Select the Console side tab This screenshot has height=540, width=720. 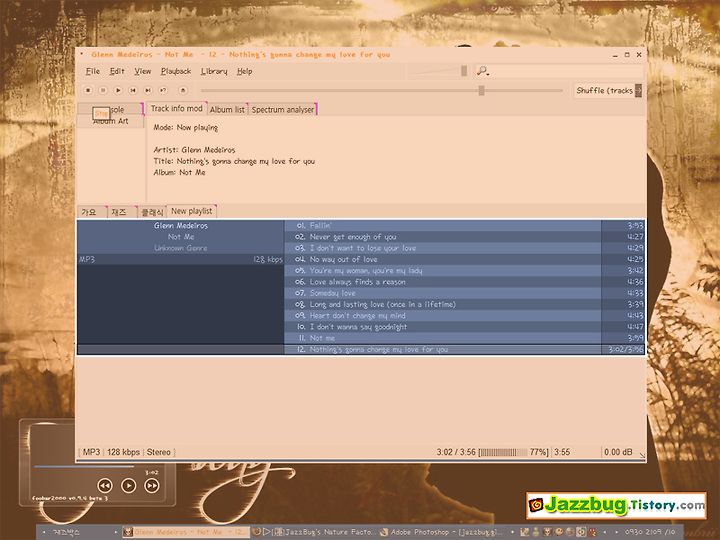pos(111,109)
